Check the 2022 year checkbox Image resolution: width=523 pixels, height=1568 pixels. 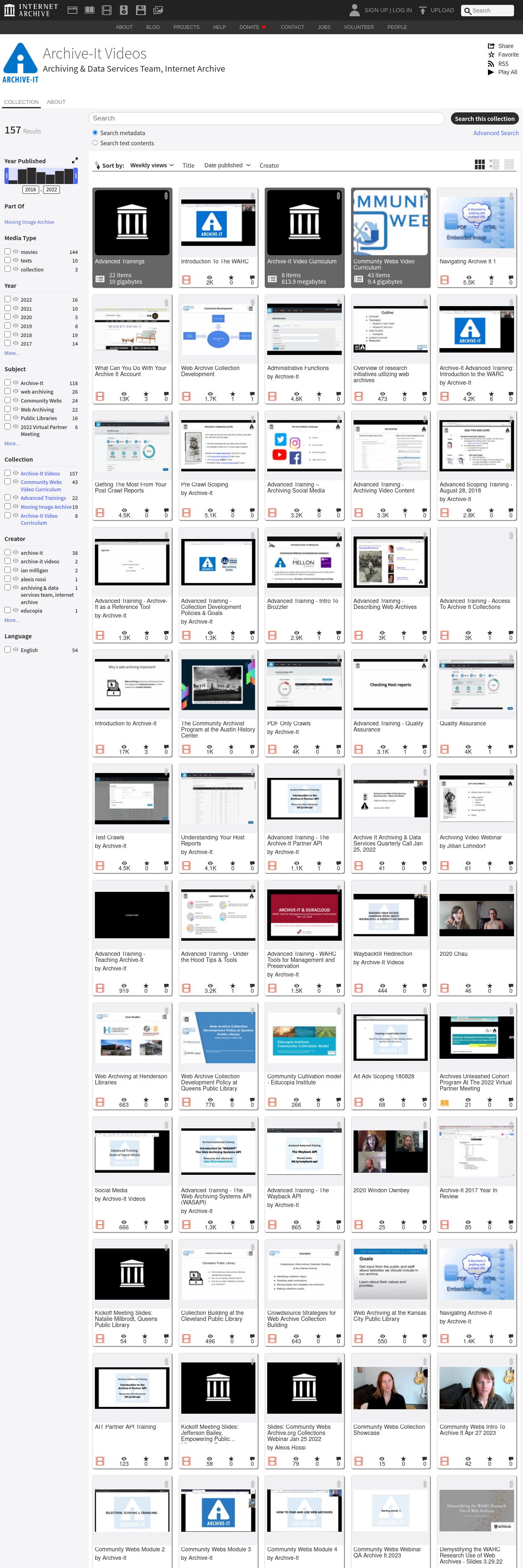7,299
